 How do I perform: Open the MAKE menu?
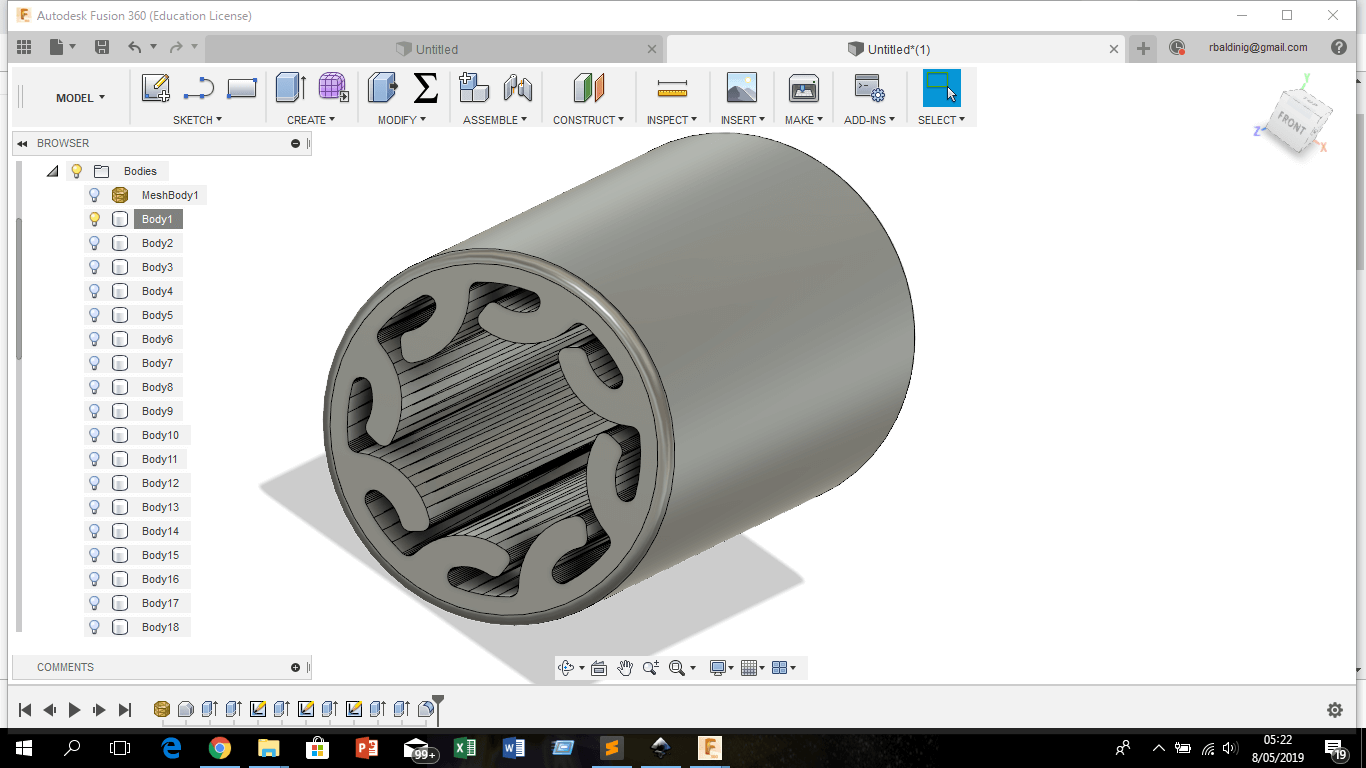(804, 120)
